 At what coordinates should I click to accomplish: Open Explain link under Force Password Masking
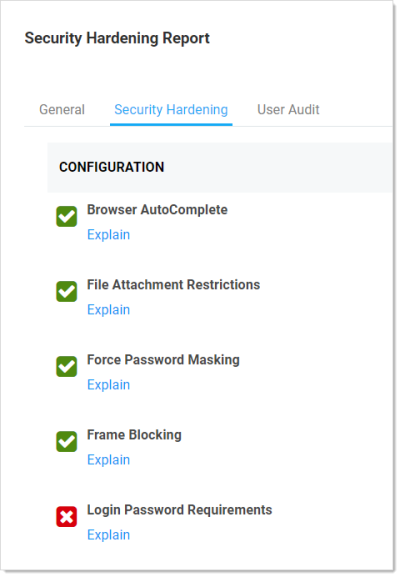click(x=109, y=385)
